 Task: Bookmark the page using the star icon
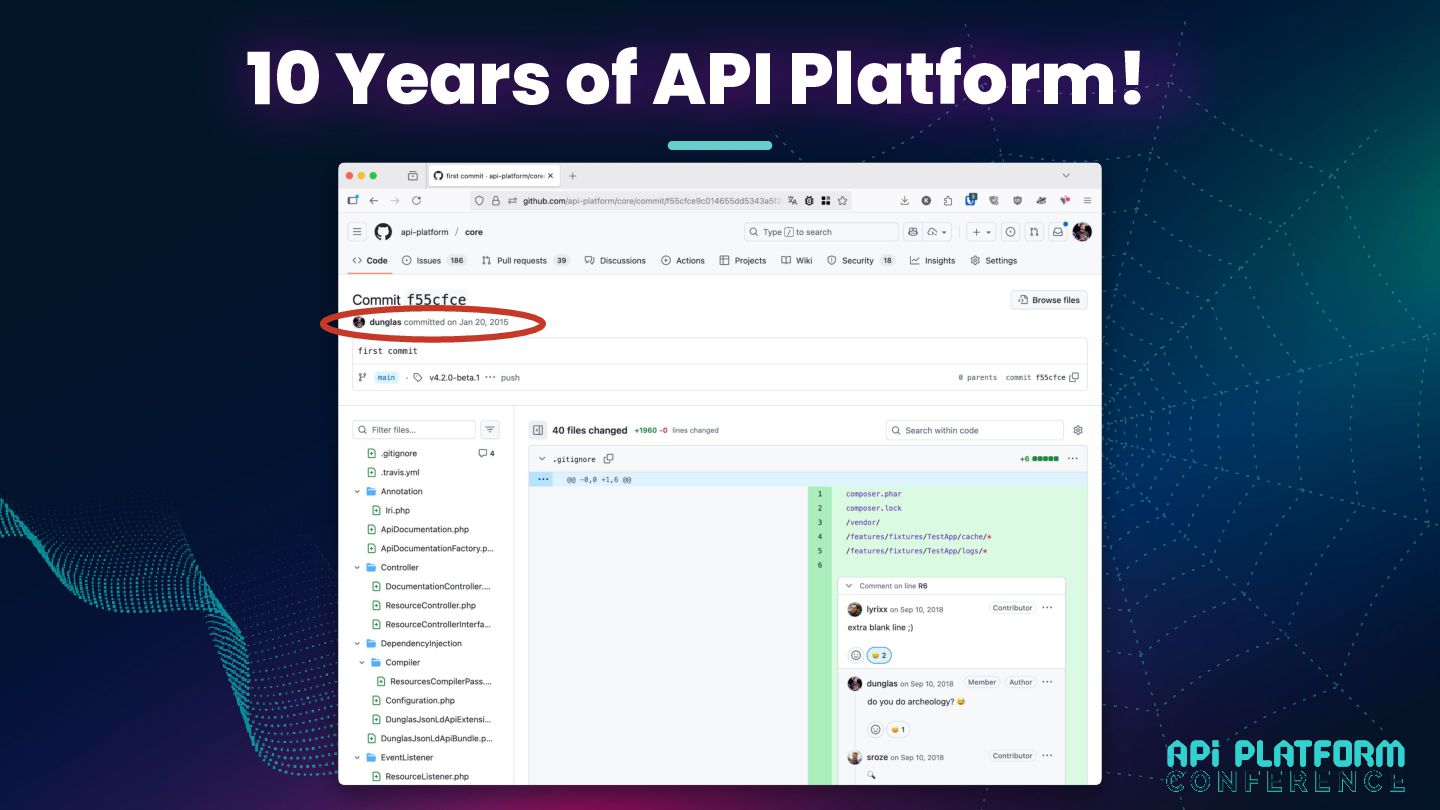(843, 201)
